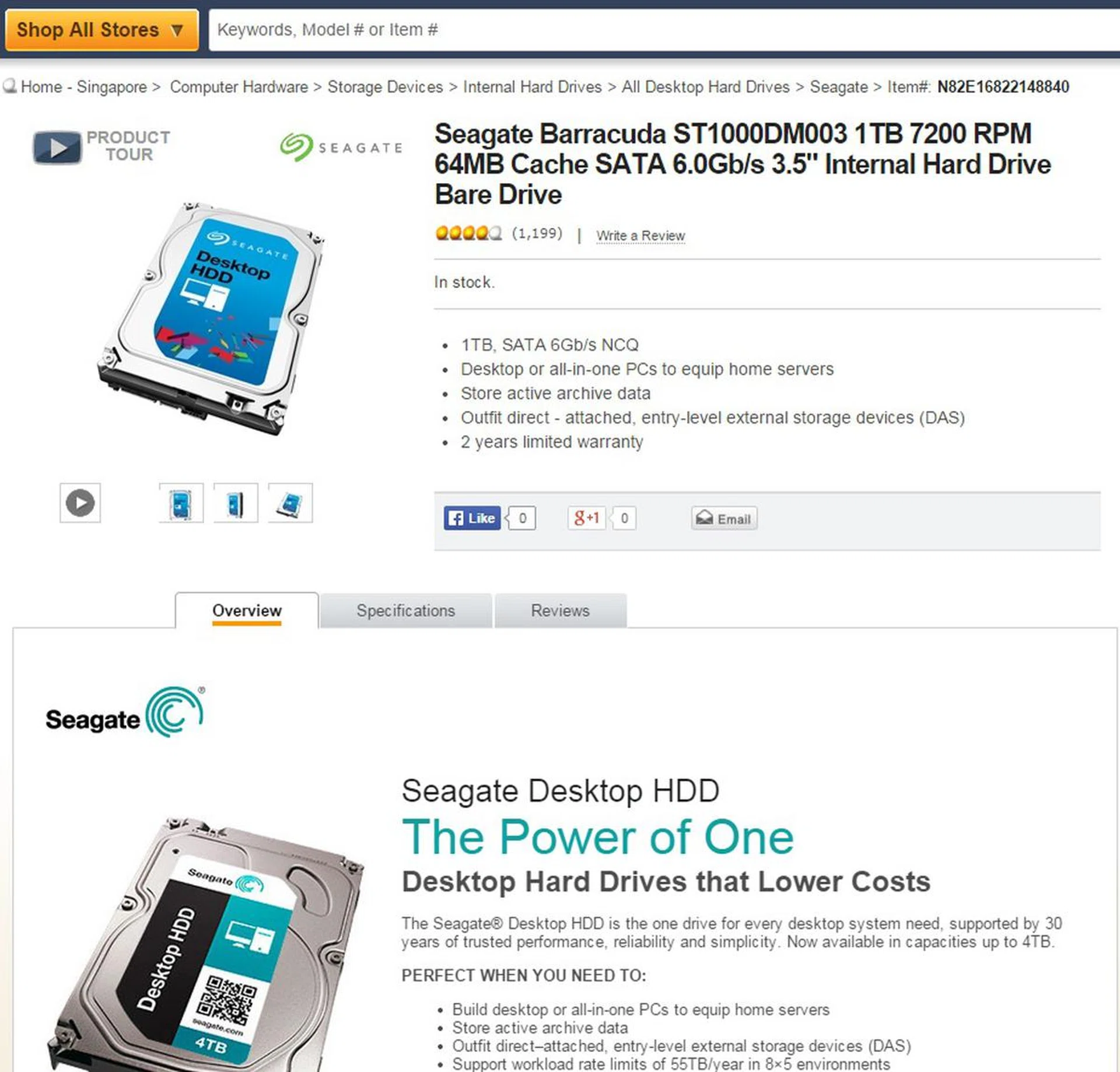
Task: Click the Write a Review link
Action: (x=640, y=235)
